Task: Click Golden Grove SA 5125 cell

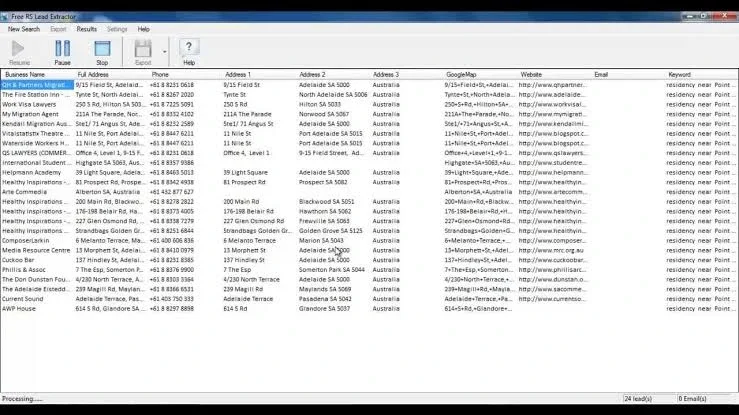Action: 331,231
